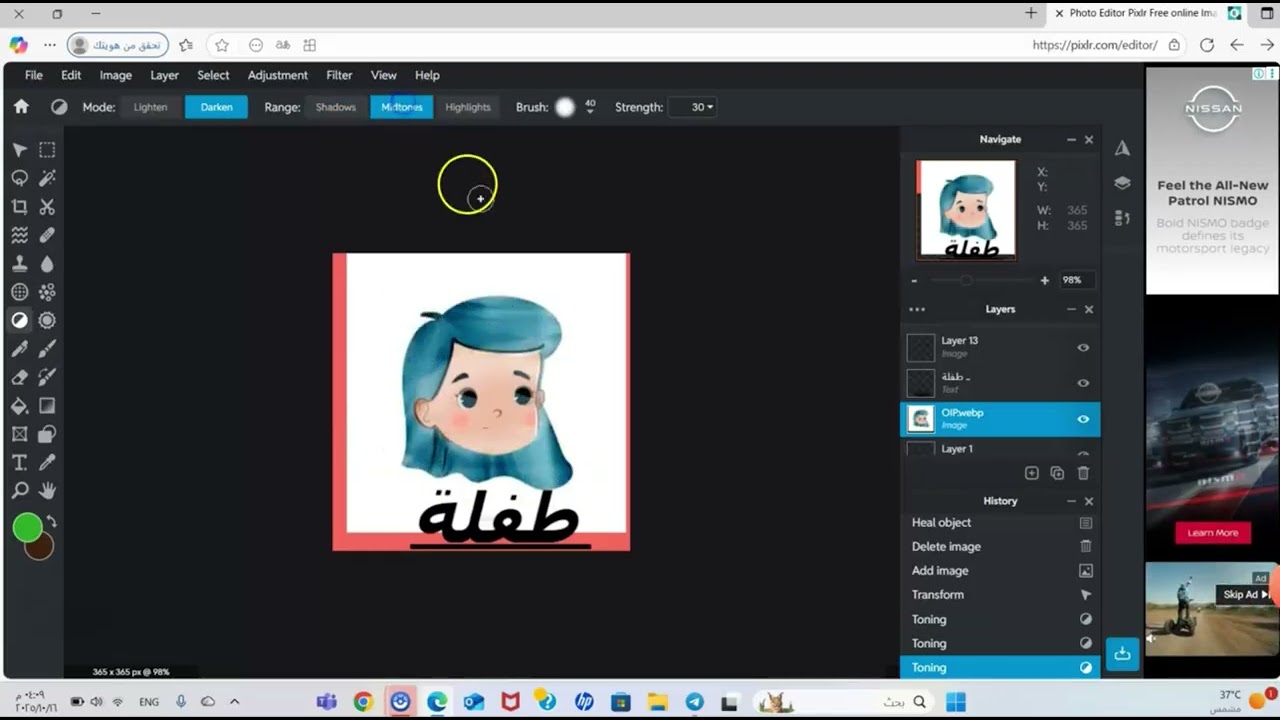Hide Layer 13 with eye icon
This screenshot has height=720, width=1280.
pyautogui.click(x=1083, y=348)
